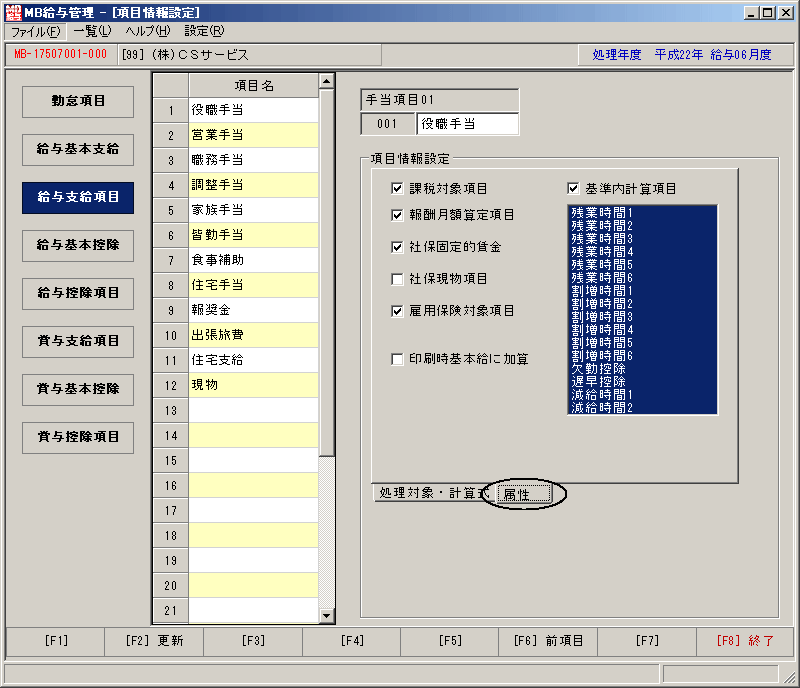Open the 一覧(L) menu

pyautogui.click(x=92, y=31)
